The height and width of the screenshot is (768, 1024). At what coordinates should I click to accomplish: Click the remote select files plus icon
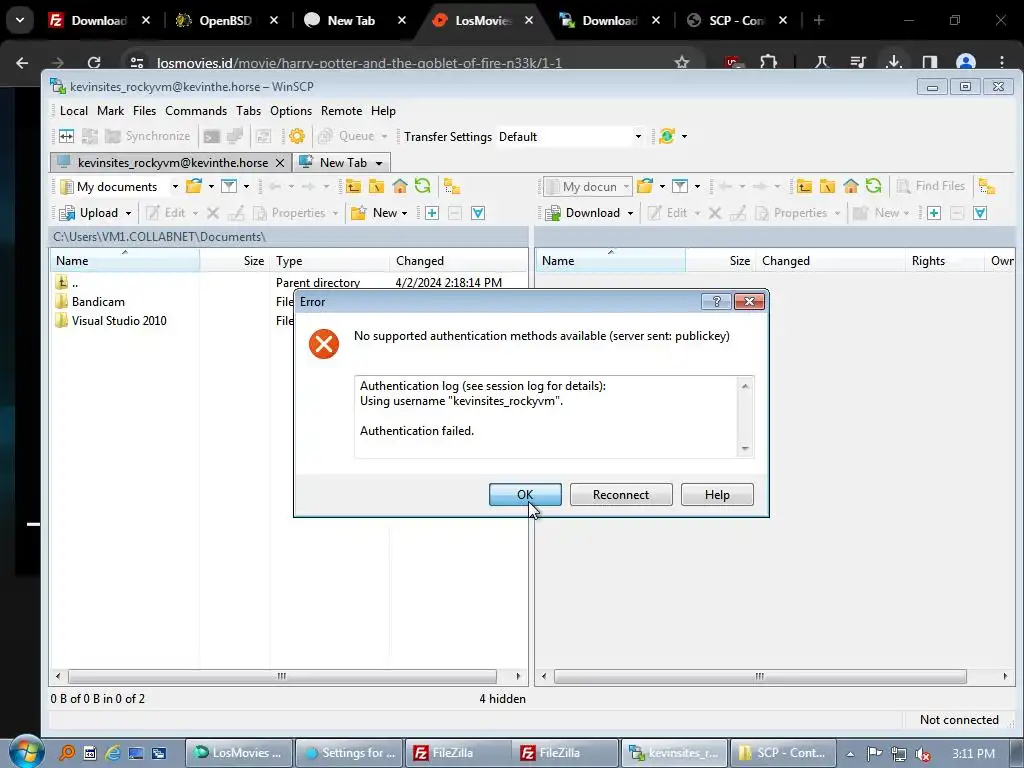tap(934, 213)
